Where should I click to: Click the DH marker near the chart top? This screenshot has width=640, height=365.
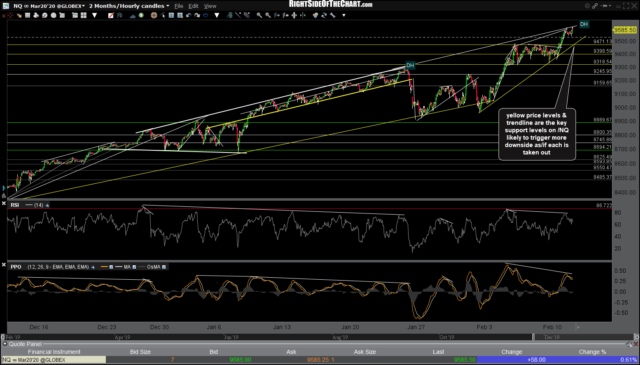(584, 24)
